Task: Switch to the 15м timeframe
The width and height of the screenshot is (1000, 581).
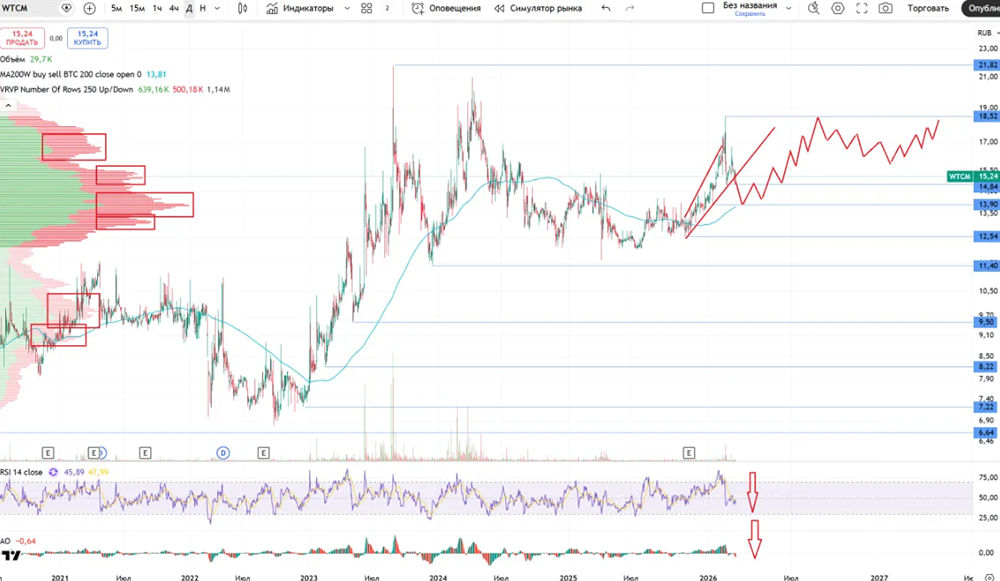Action: click(136, 8)
